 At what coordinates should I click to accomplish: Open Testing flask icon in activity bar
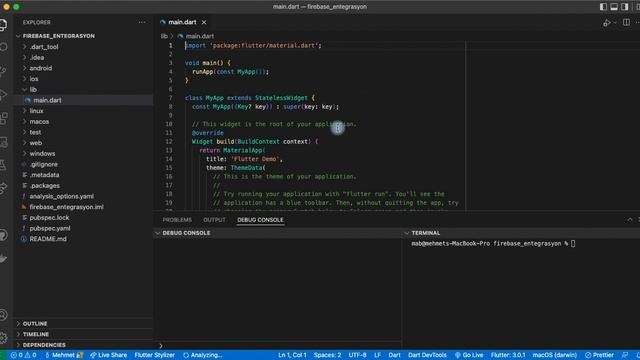click(x=3, y=165)
